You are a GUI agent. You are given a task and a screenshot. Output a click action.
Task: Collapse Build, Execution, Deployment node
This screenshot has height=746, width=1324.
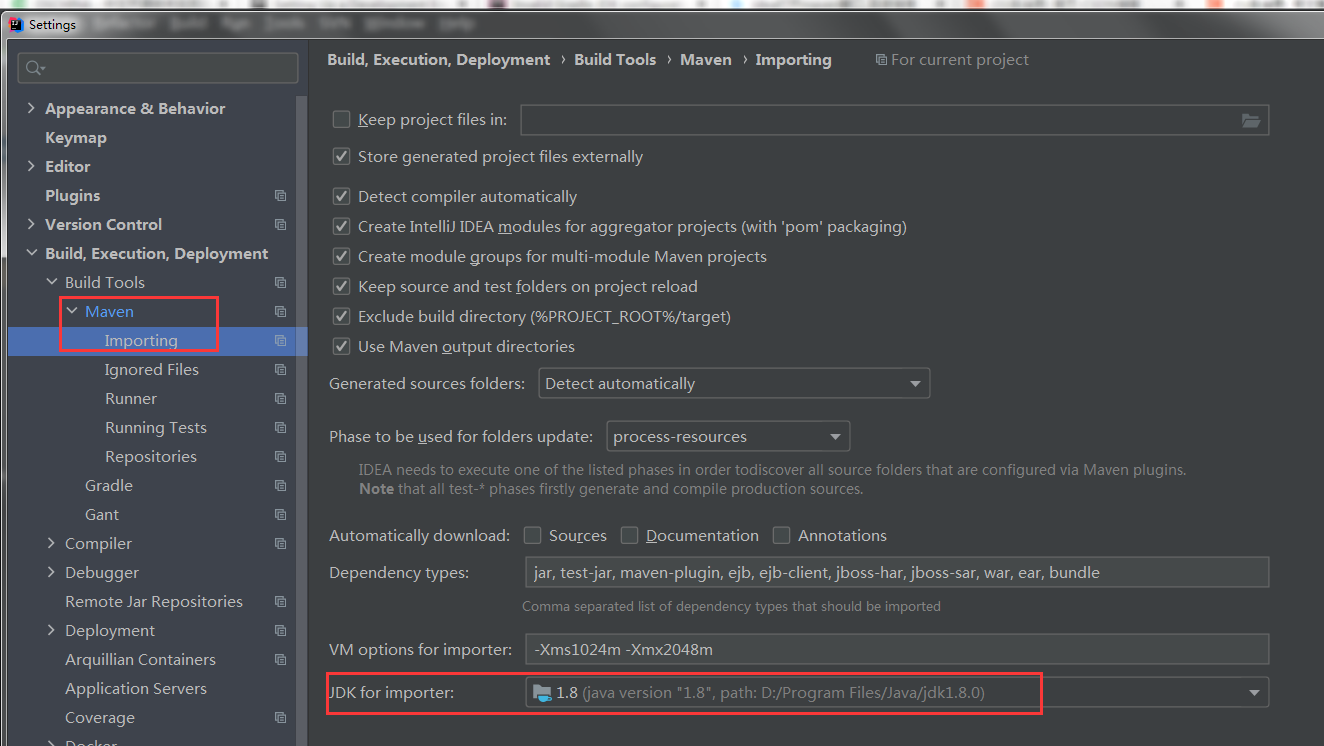(x=31, y=253)
